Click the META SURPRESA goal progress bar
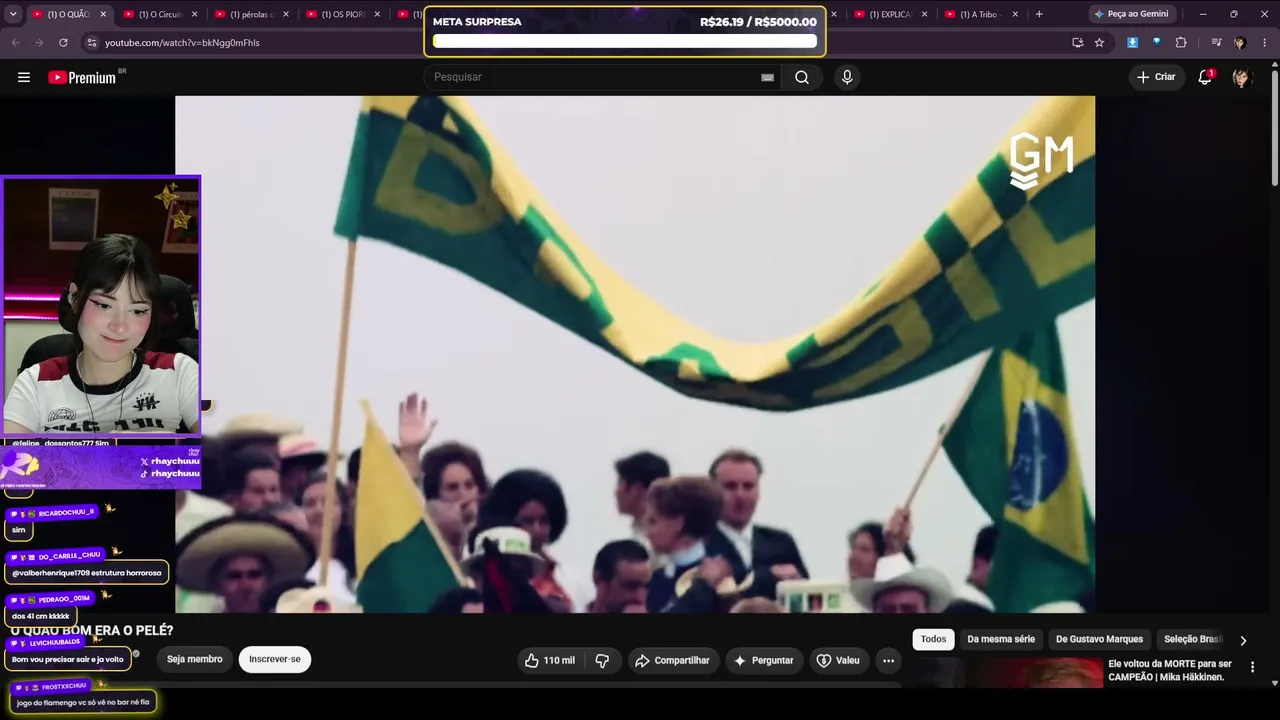 point(625,41)
